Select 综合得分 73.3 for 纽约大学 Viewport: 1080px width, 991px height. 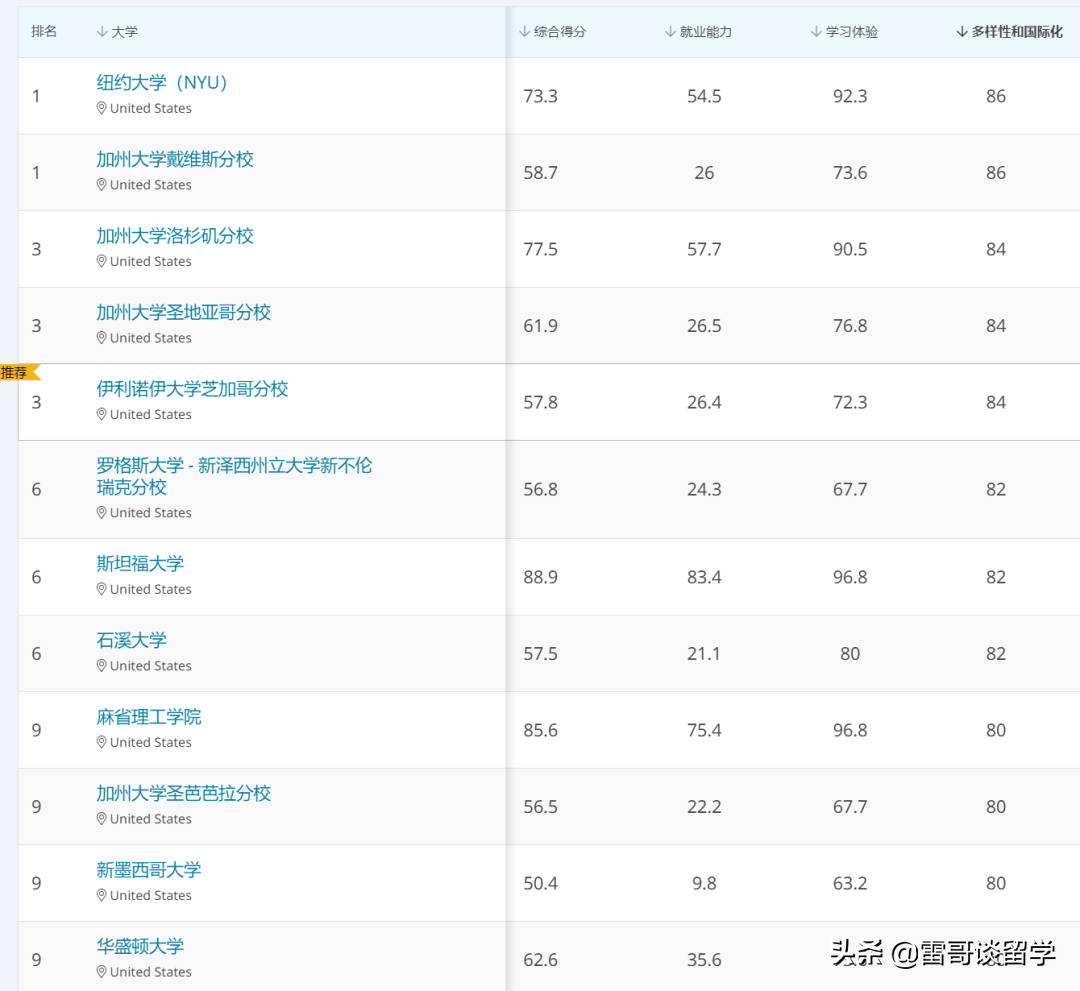click(x=540, y=96)
